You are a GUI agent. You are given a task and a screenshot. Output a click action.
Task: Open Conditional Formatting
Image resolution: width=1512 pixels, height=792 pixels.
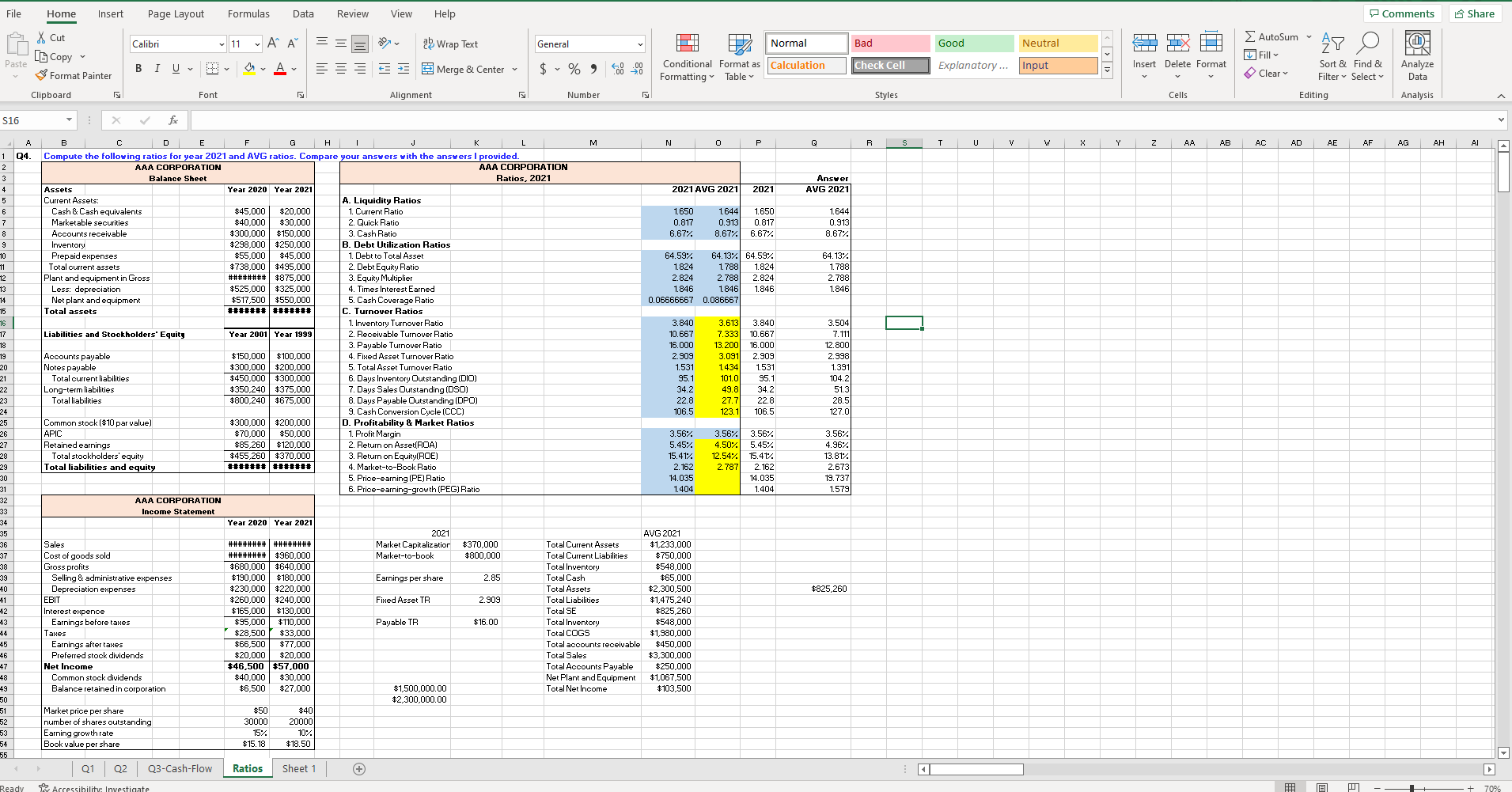coord(685,55)
